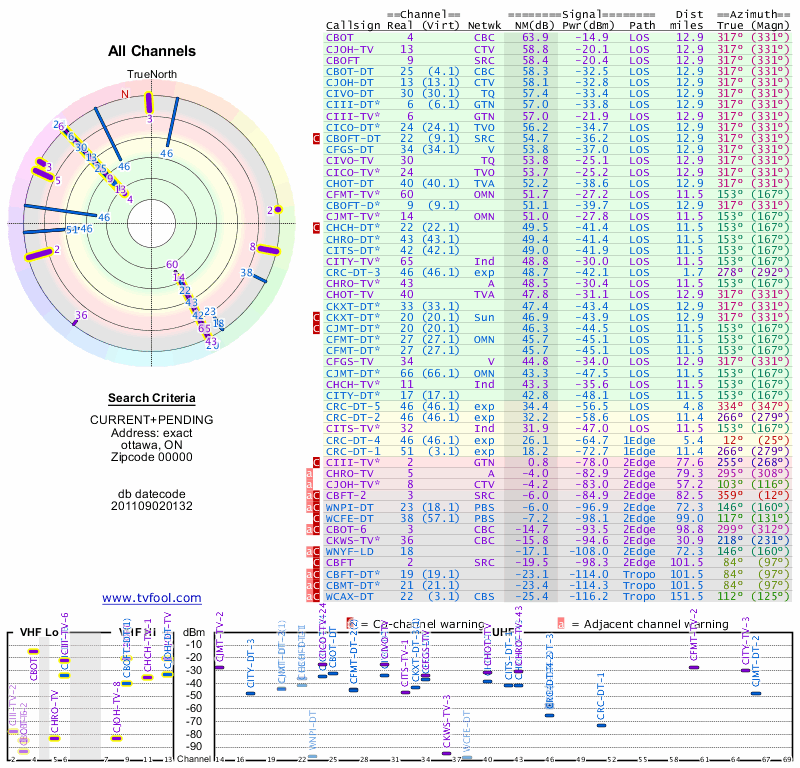
Task: Select the WNPI-DT callsign in the table
Action: click(x=350, y=507)
